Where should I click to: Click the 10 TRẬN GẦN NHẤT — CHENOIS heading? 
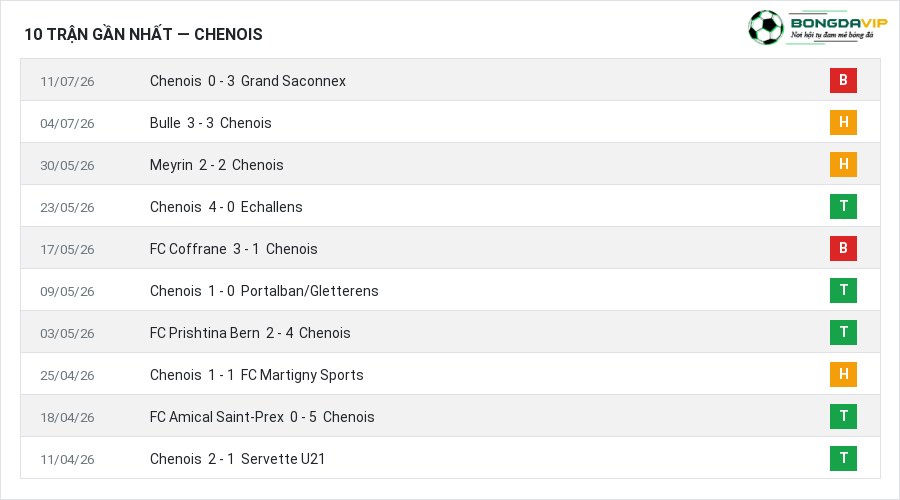[143, 34]
